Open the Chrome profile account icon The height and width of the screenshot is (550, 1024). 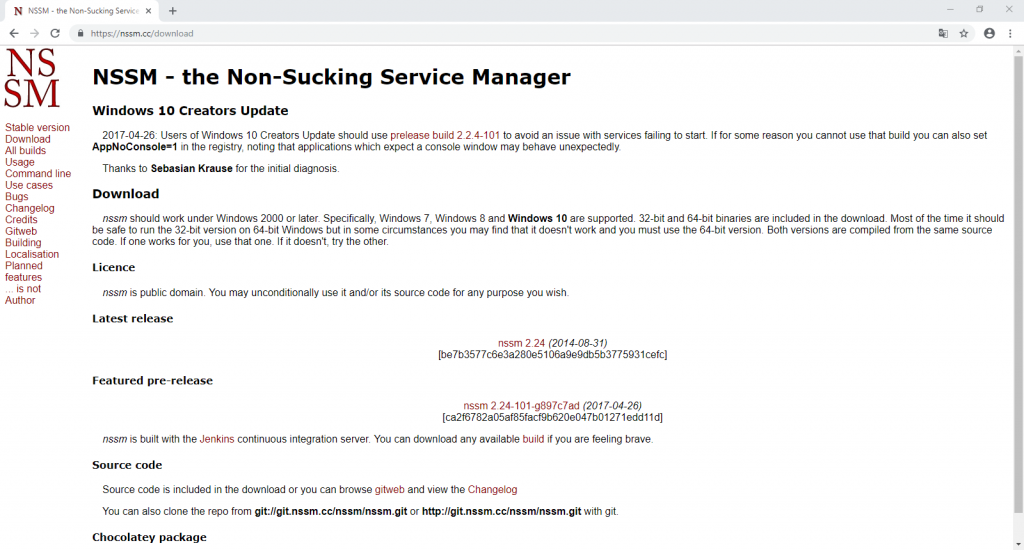point(989,33)
